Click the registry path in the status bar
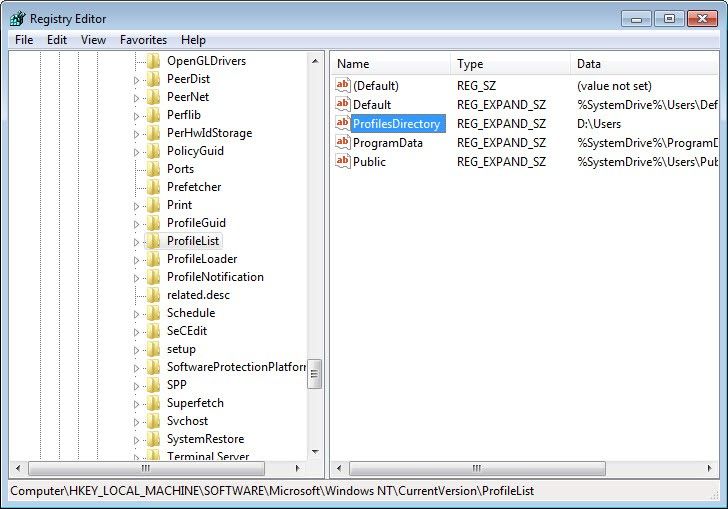 pyautogui.click(x=272, y=491)
